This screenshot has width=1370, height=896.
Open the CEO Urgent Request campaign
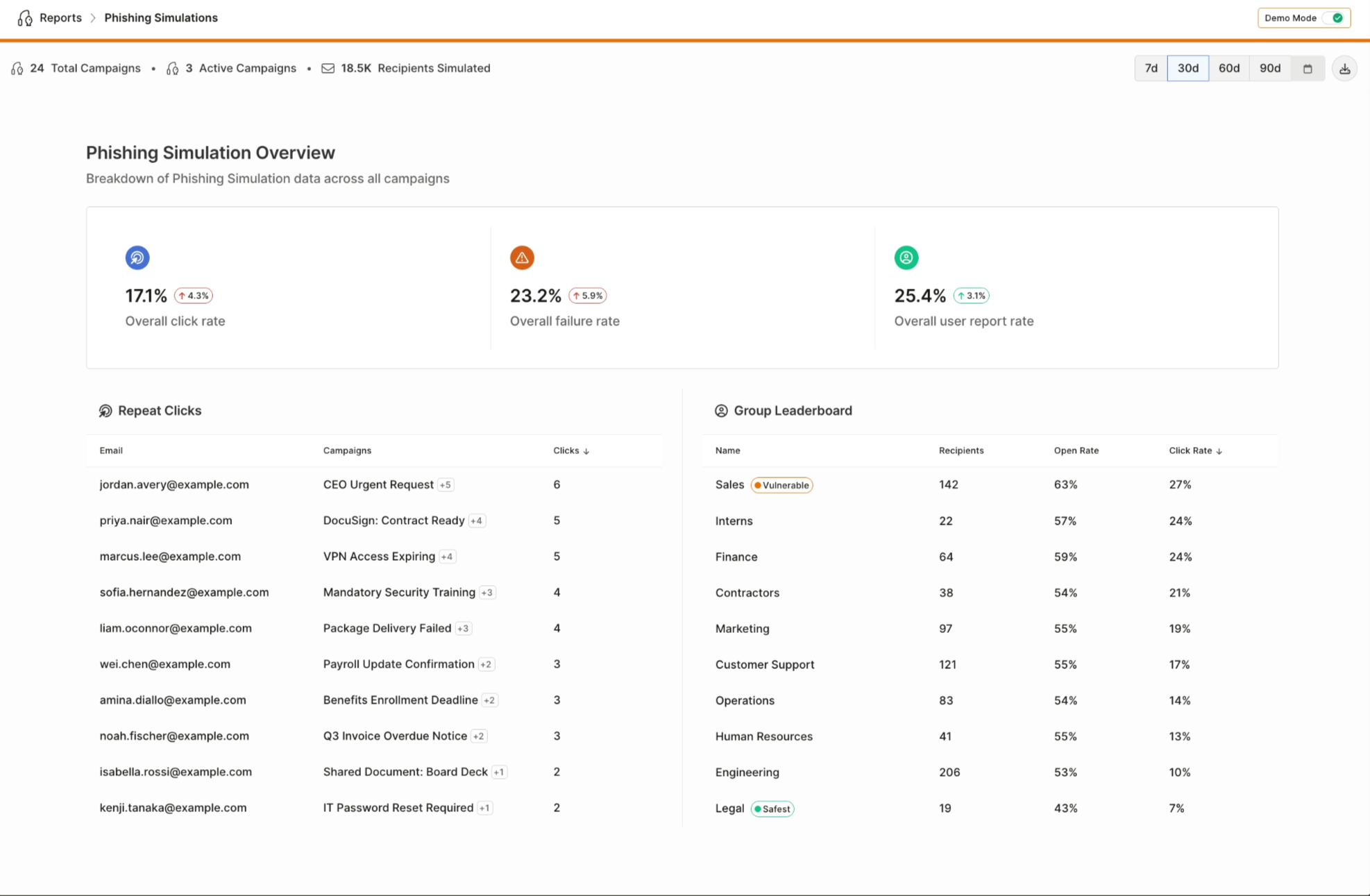[378, 484]
